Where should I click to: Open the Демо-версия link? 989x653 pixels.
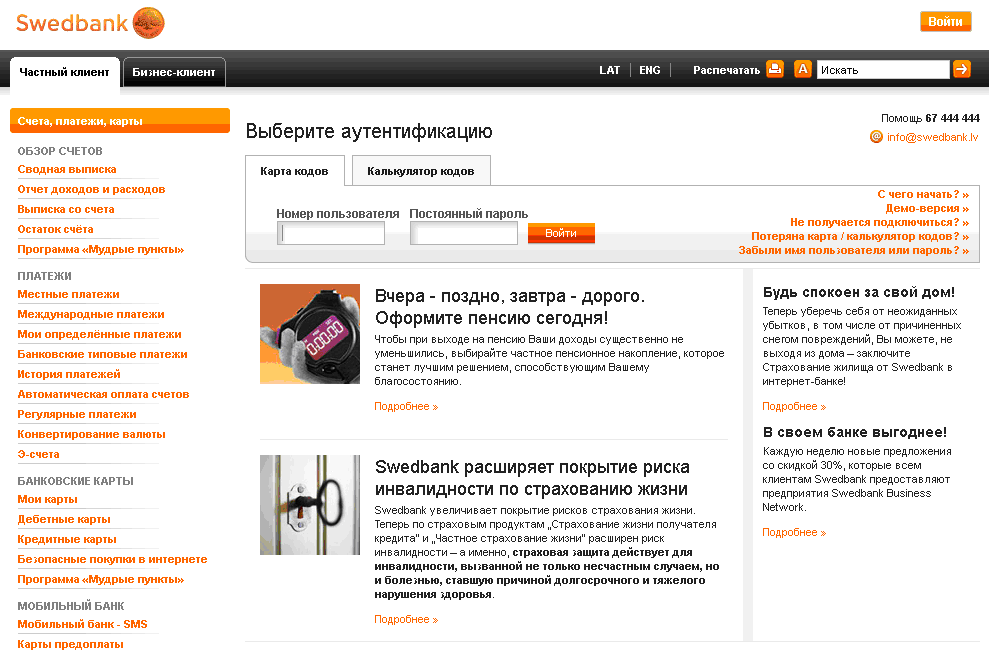(927, 208)
